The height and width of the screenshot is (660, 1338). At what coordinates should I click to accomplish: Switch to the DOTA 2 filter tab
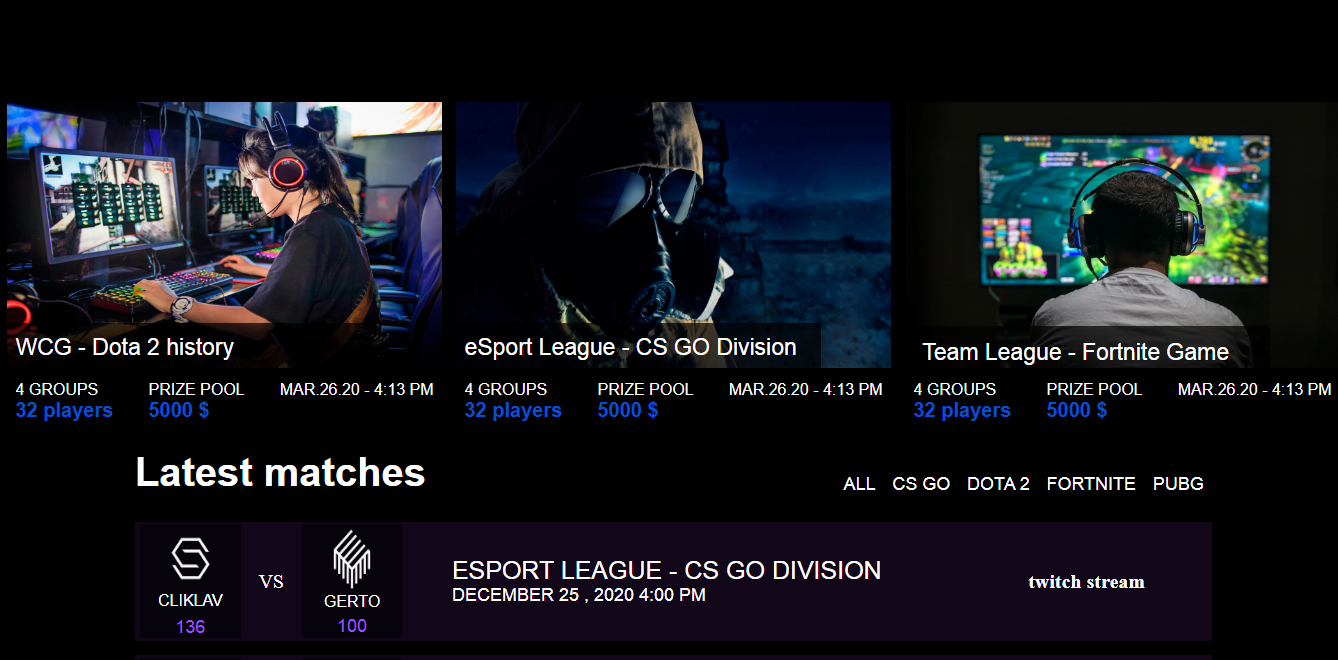(998, 483)
